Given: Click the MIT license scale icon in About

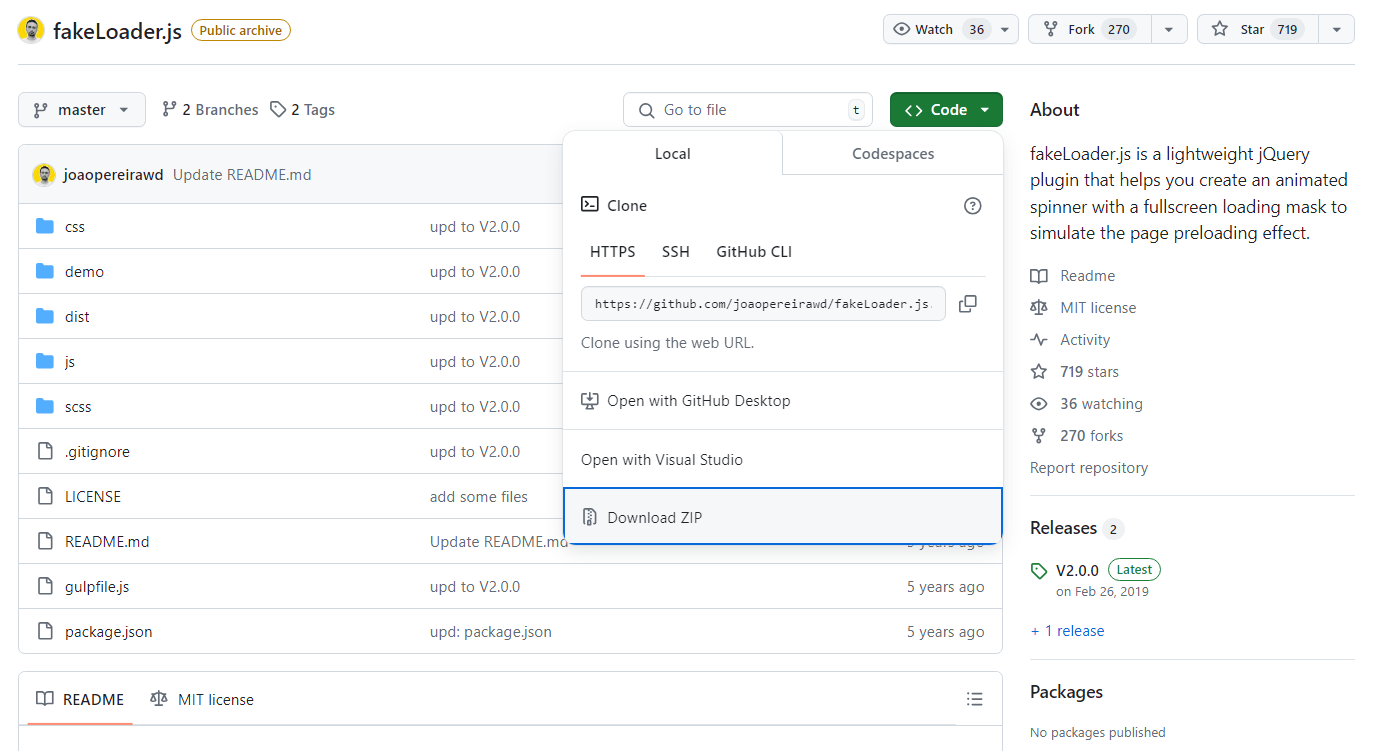Looking at the screenshot, I should [x=1039, y=308].
